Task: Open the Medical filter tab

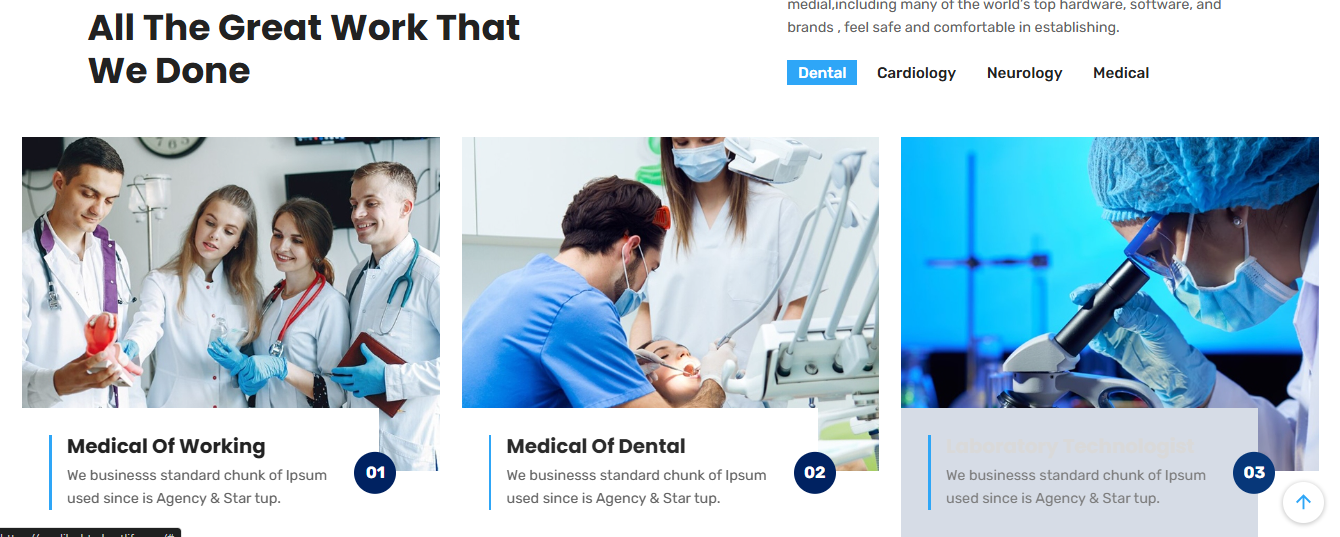Action: coord(1121,73)
